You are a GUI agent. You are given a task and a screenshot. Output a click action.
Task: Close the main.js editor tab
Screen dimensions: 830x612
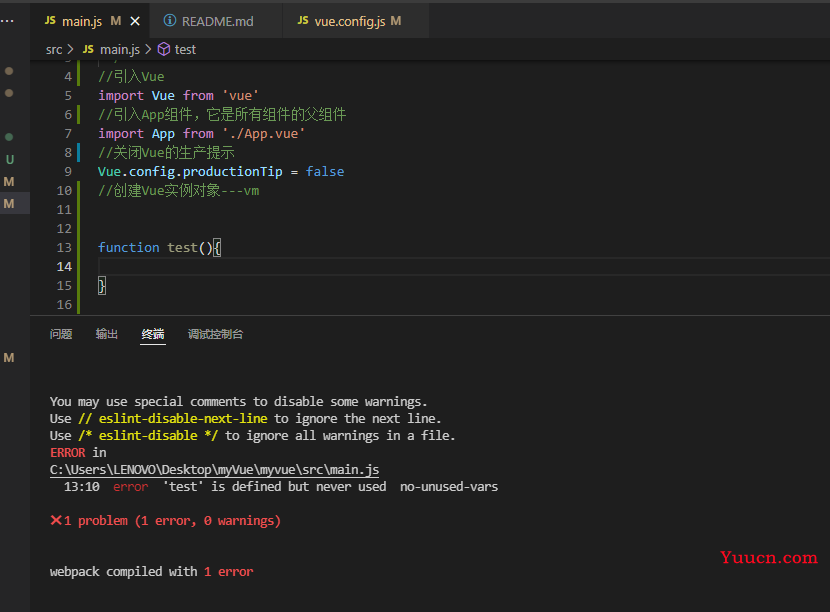coord(135,21)
